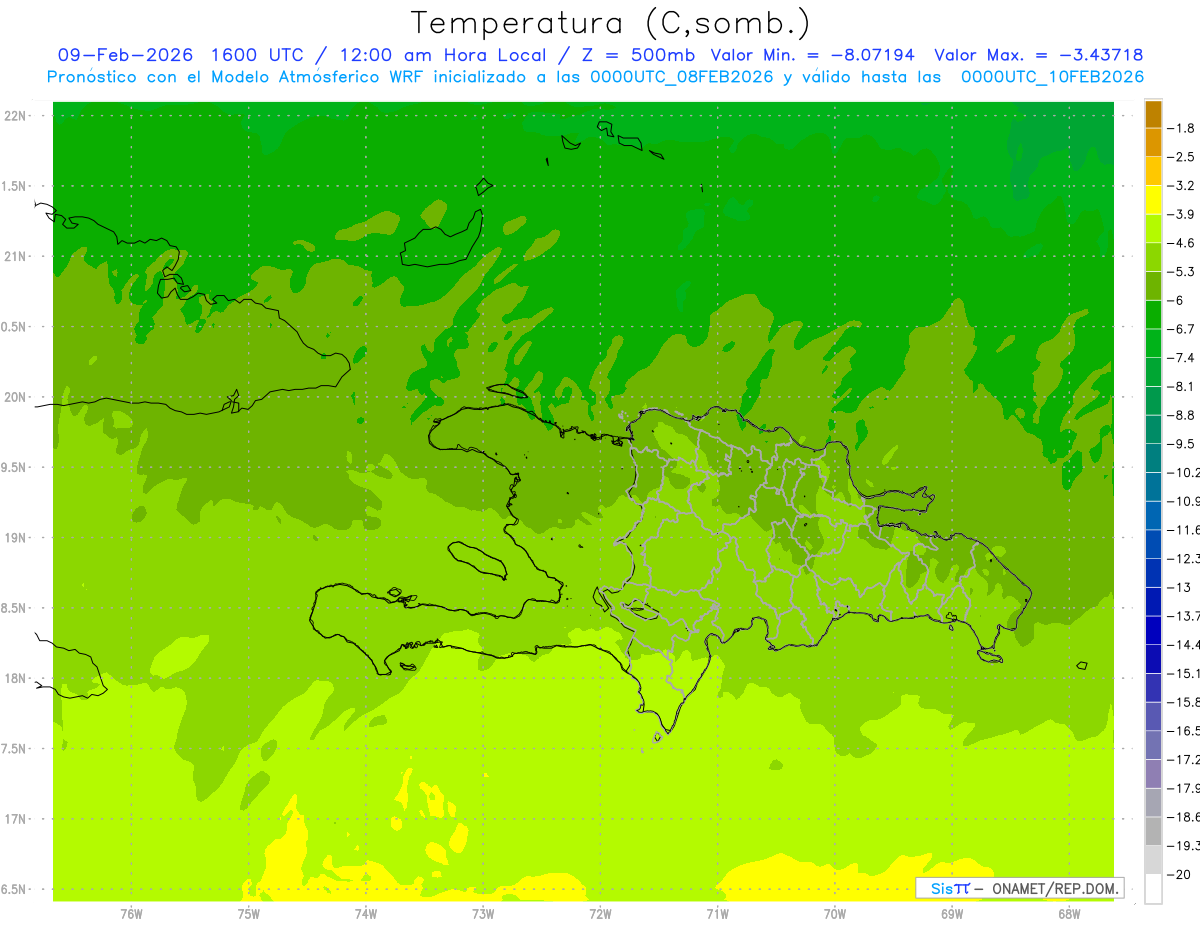
Task: Click the -20 colorbar value label
Action: pyautogui.click(x=1180, y=874)
